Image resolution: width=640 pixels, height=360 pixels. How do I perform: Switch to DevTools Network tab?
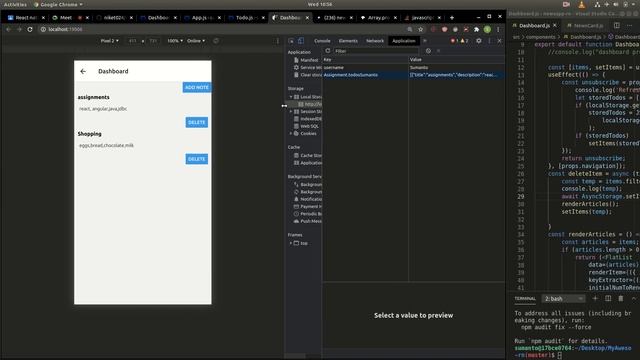[x=375, y=41]
